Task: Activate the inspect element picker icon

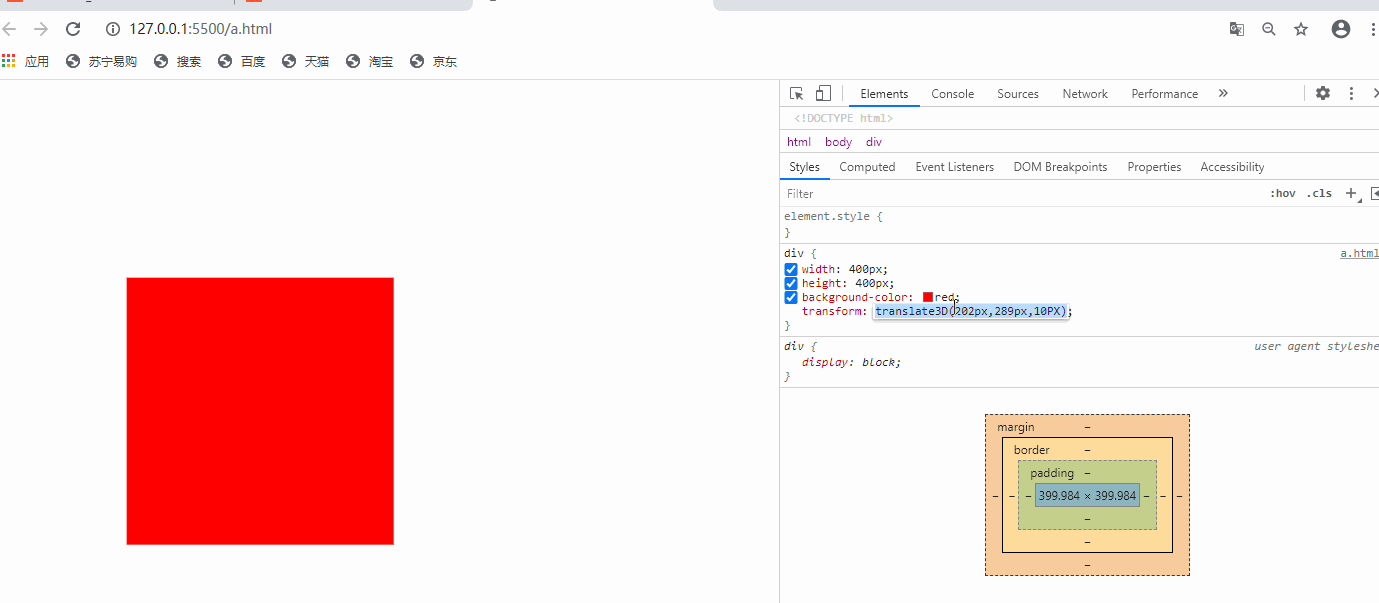Action: pos(797,94)
